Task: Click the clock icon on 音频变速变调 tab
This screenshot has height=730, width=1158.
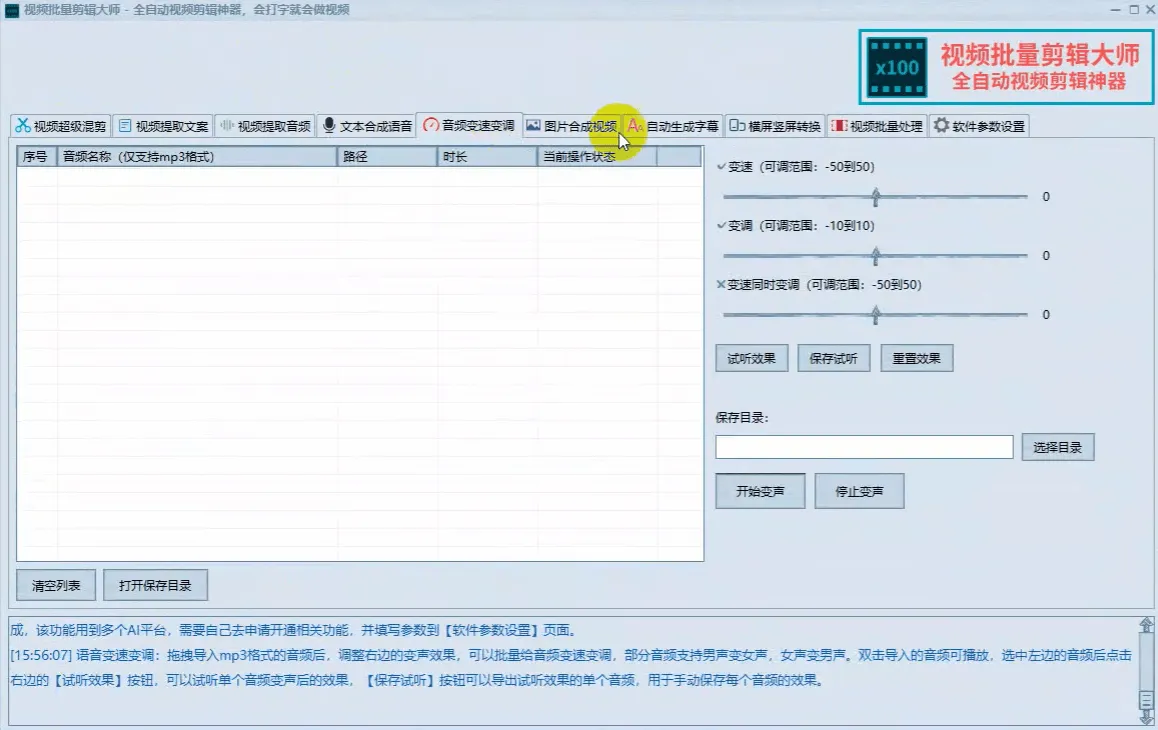Action: point(430,125)
